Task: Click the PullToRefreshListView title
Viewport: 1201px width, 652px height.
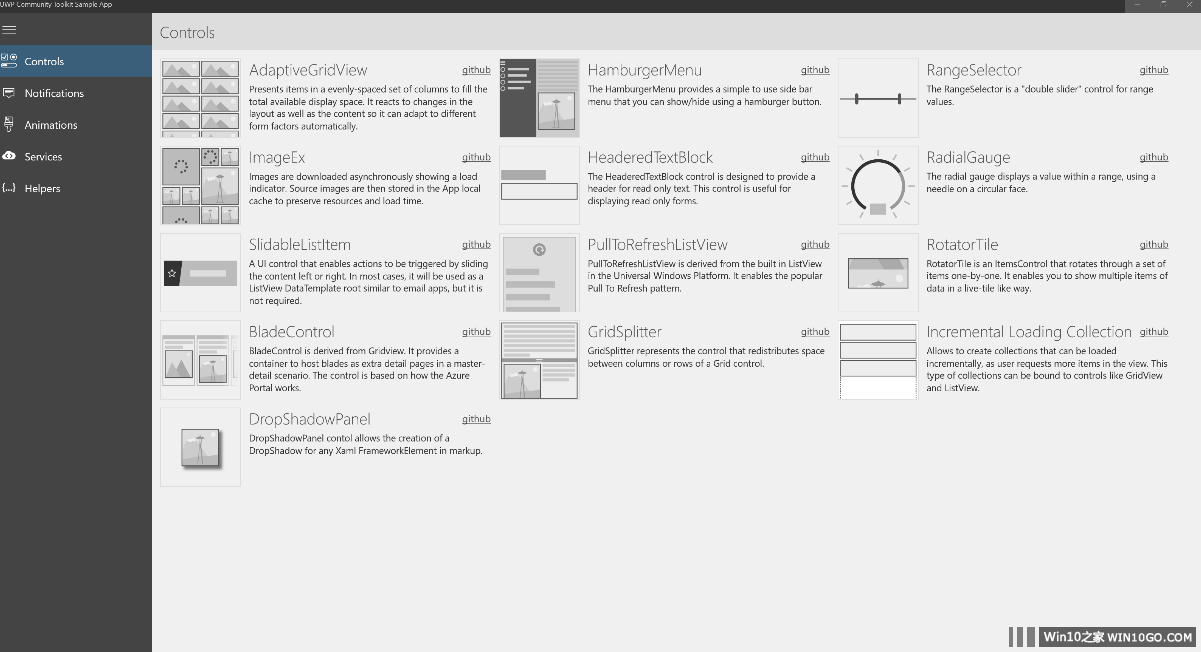Action: [658, 244]
